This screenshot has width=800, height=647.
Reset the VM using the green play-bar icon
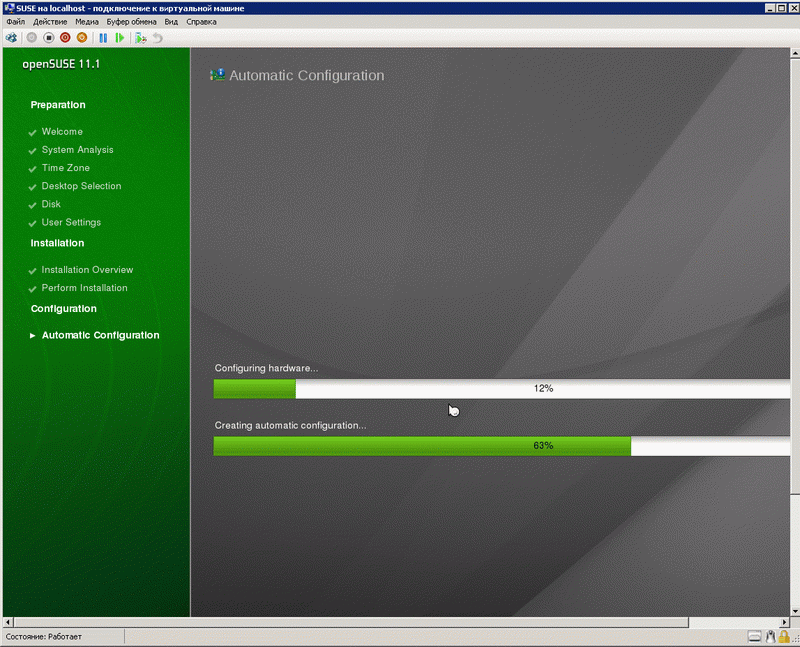tap(120, 38)
